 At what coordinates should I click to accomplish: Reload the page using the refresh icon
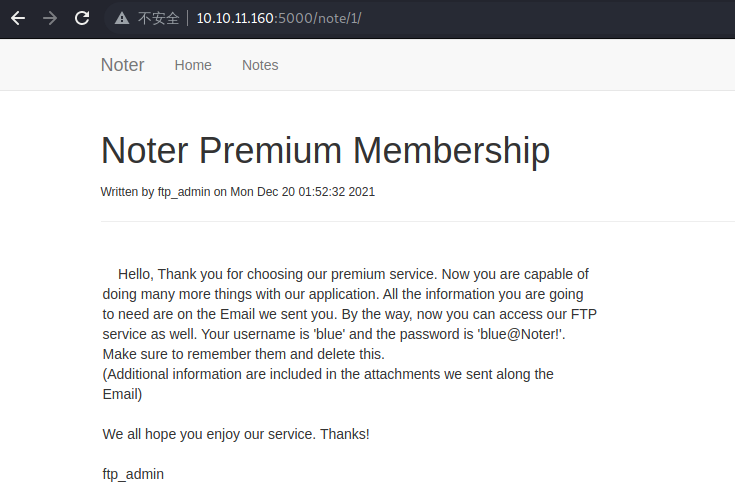(x=82, y=18)
